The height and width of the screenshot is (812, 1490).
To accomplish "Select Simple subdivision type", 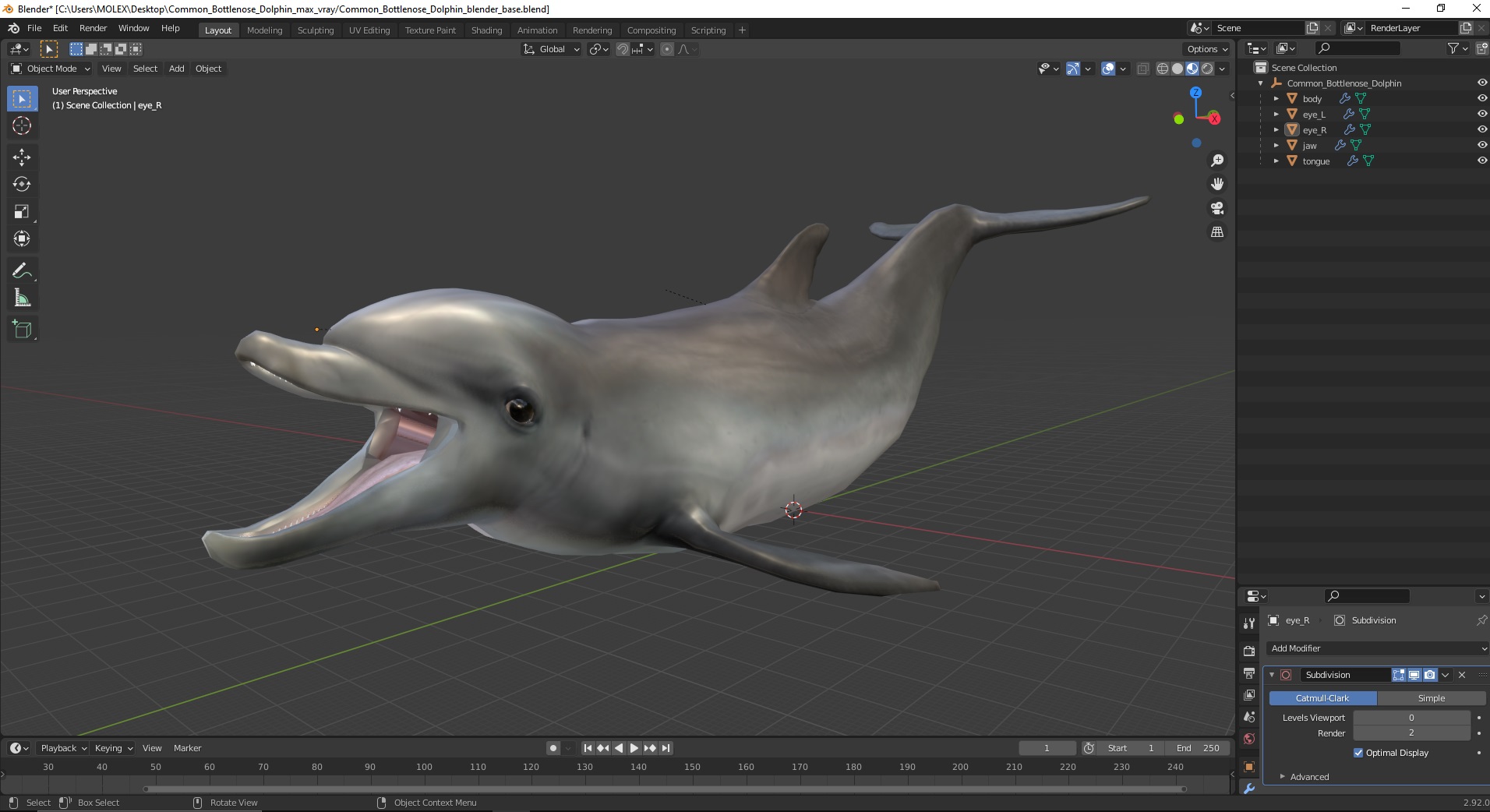I will [1431, 698].
